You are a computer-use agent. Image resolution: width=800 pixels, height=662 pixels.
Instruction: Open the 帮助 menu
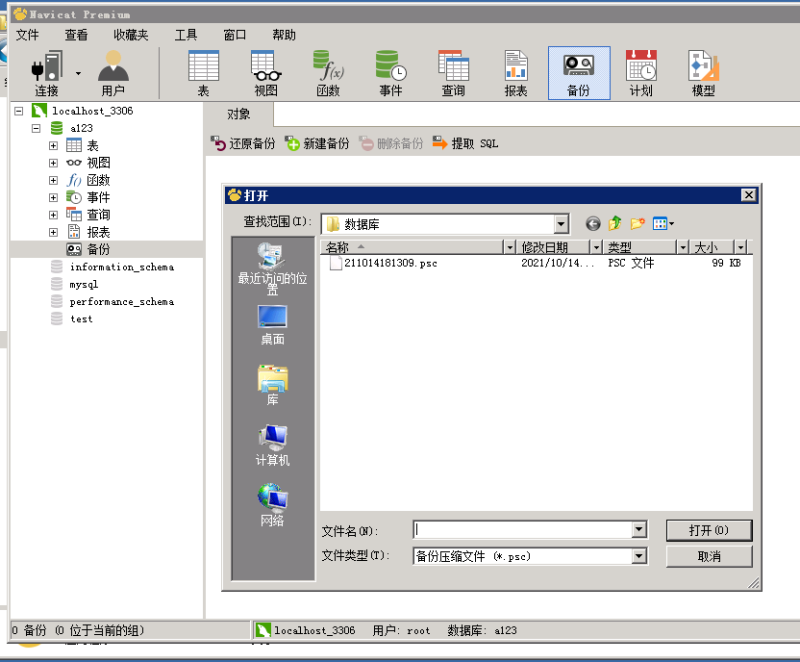[284, 35]
